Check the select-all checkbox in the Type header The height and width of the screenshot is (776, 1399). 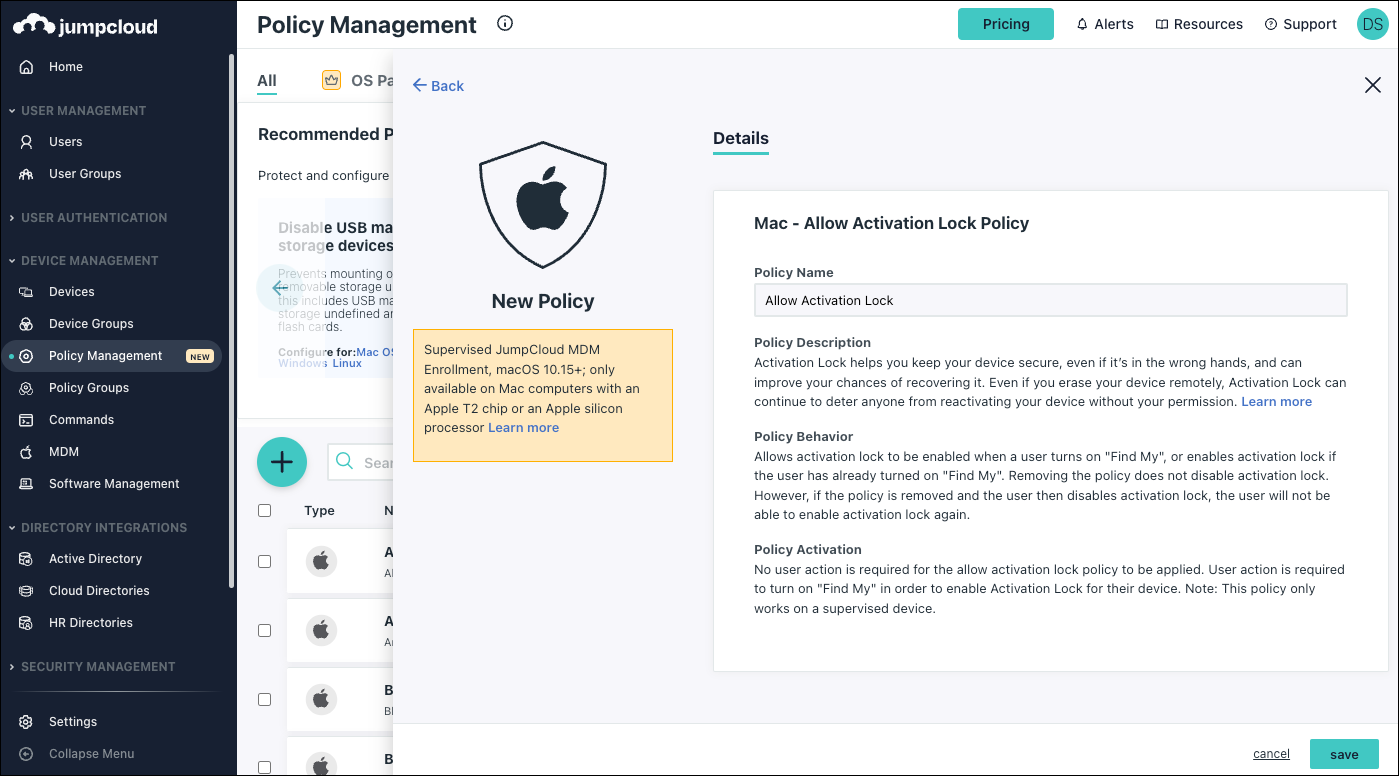264,510
